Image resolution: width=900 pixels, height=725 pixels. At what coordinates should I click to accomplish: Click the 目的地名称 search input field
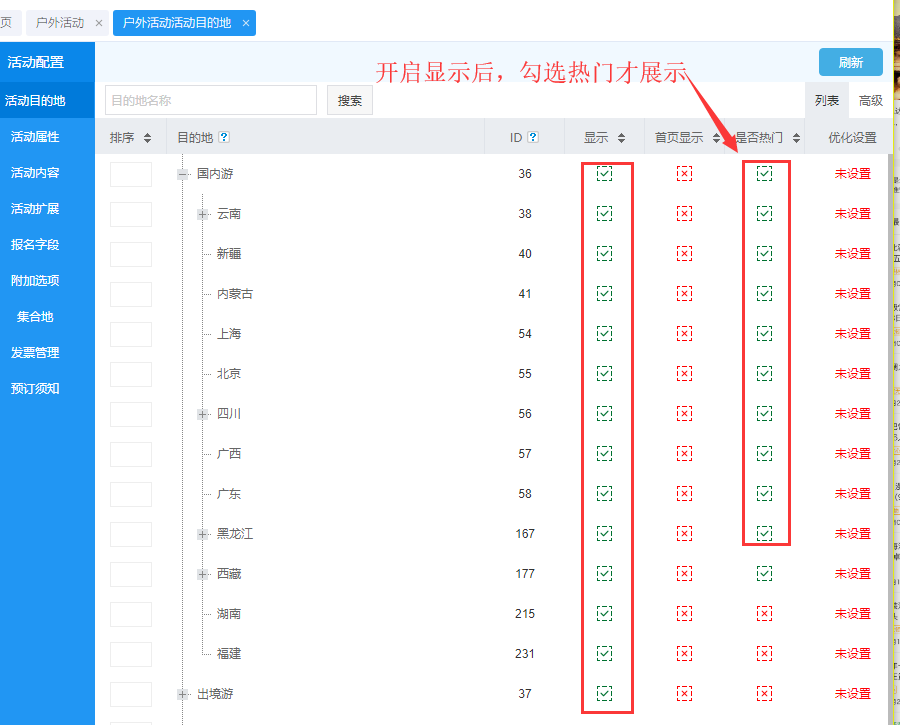tap(210, 101)
